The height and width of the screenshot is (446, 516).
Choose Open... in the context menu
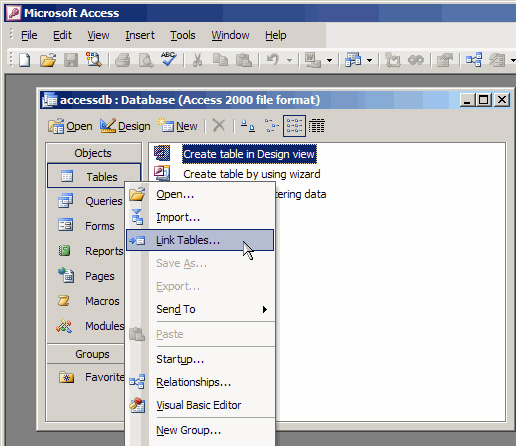pos(200,194)
